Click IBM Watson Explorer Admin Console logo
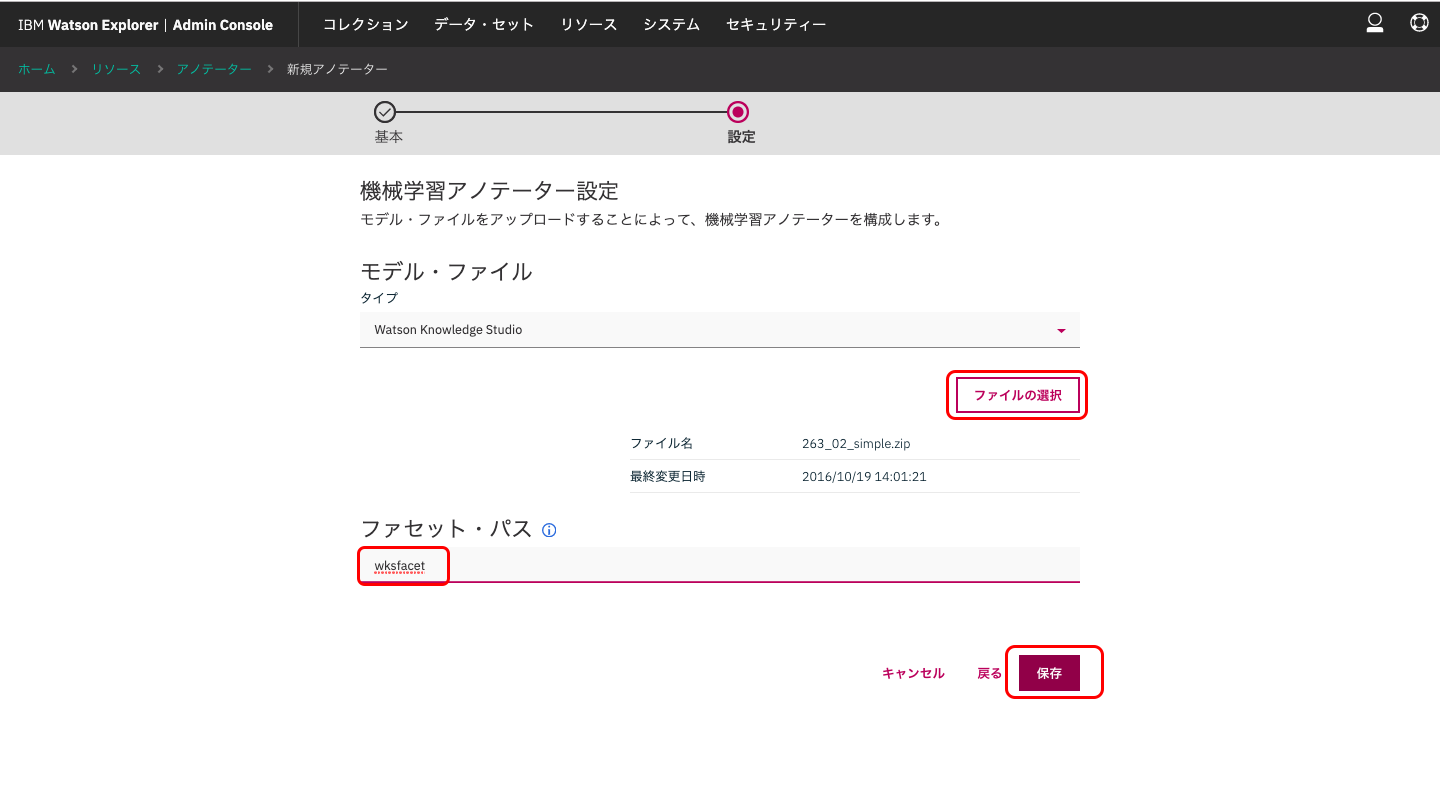The image size is (1440, 791). pyautogui.click(x=145, y=24)
